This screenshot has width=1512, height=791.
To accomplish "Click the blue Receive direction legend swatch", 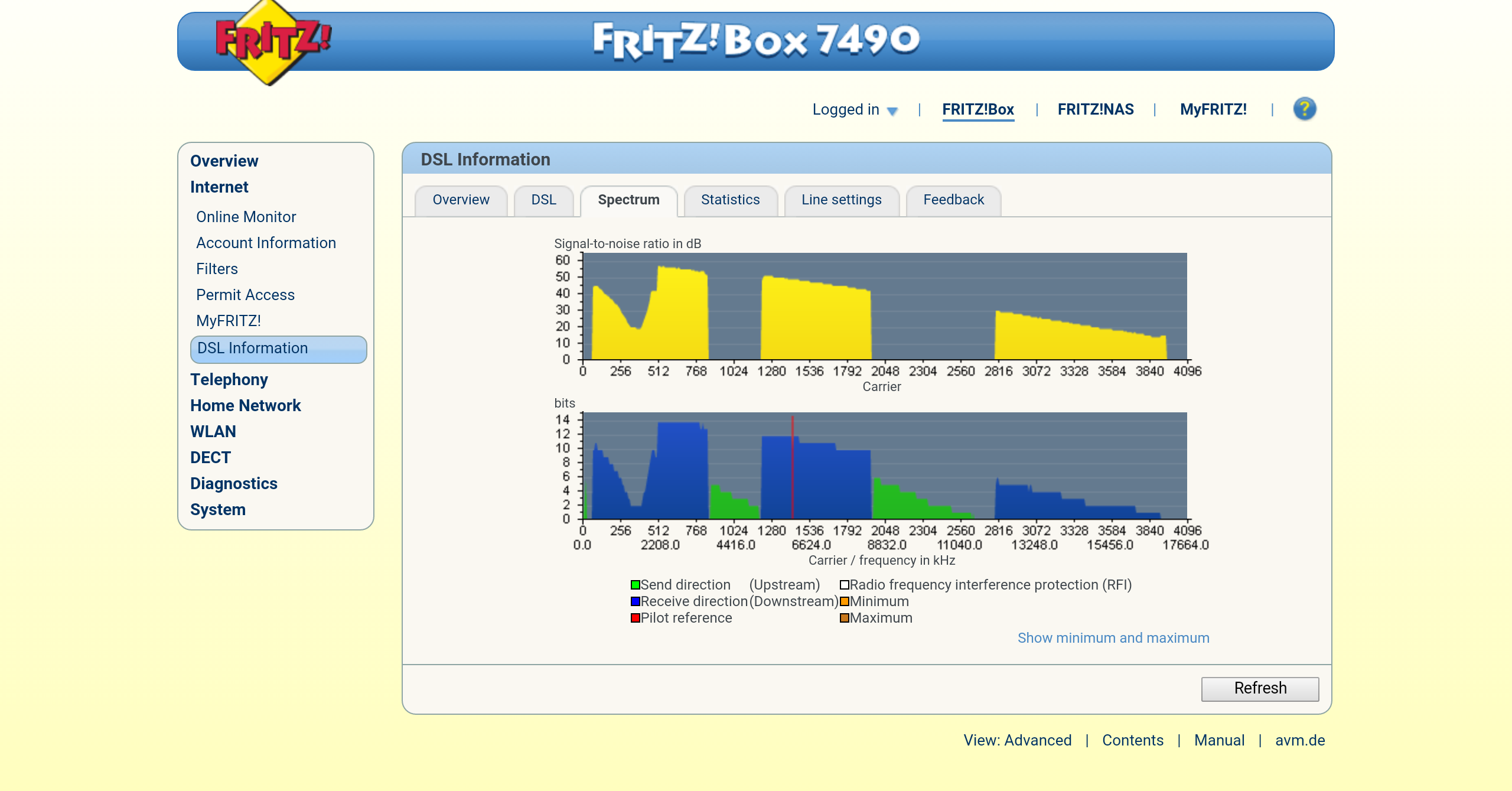I will click(636, 601).
